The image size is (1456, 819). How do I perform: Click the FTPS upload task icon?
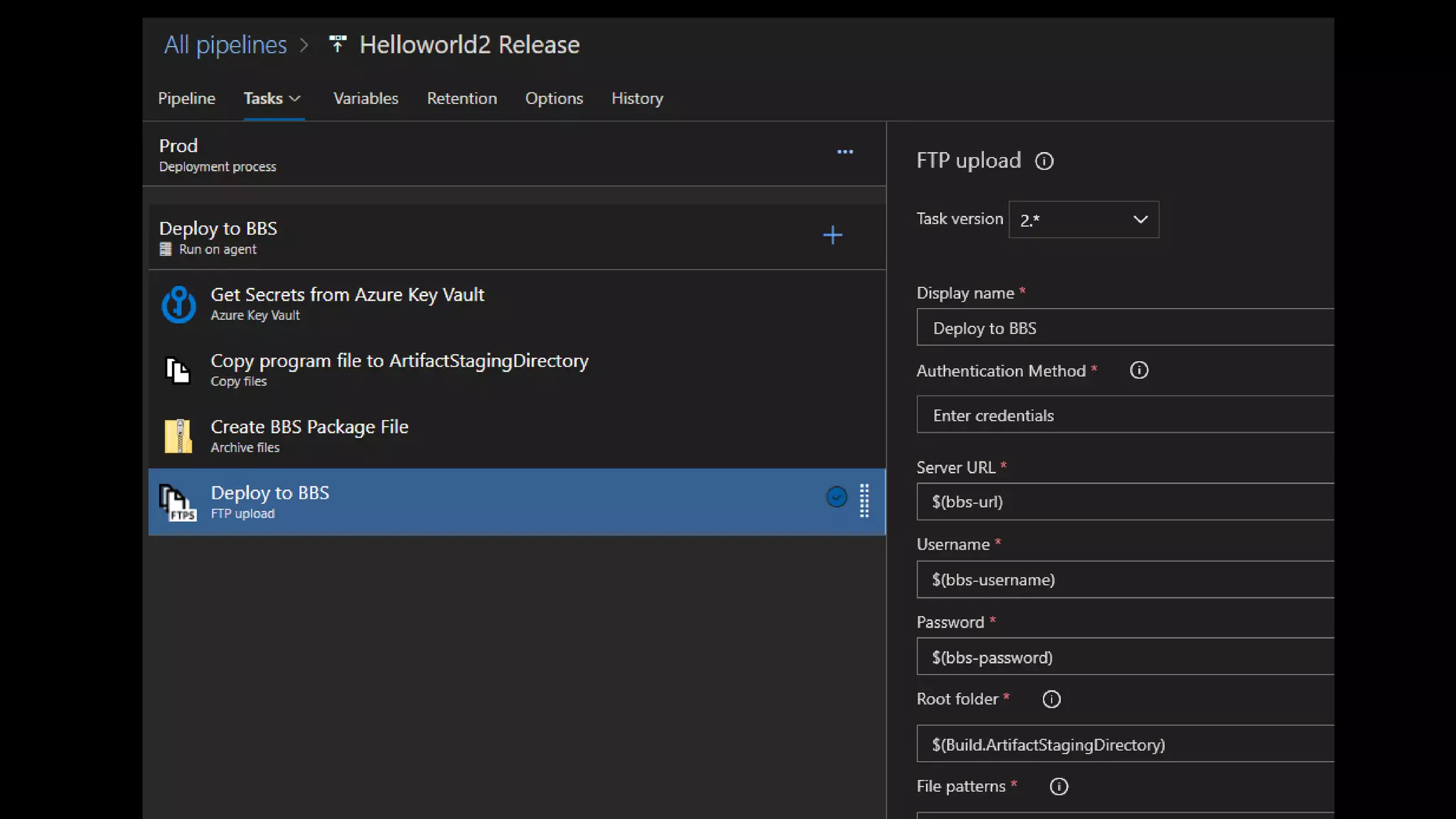pyautogui.click(x=178, y=503)
